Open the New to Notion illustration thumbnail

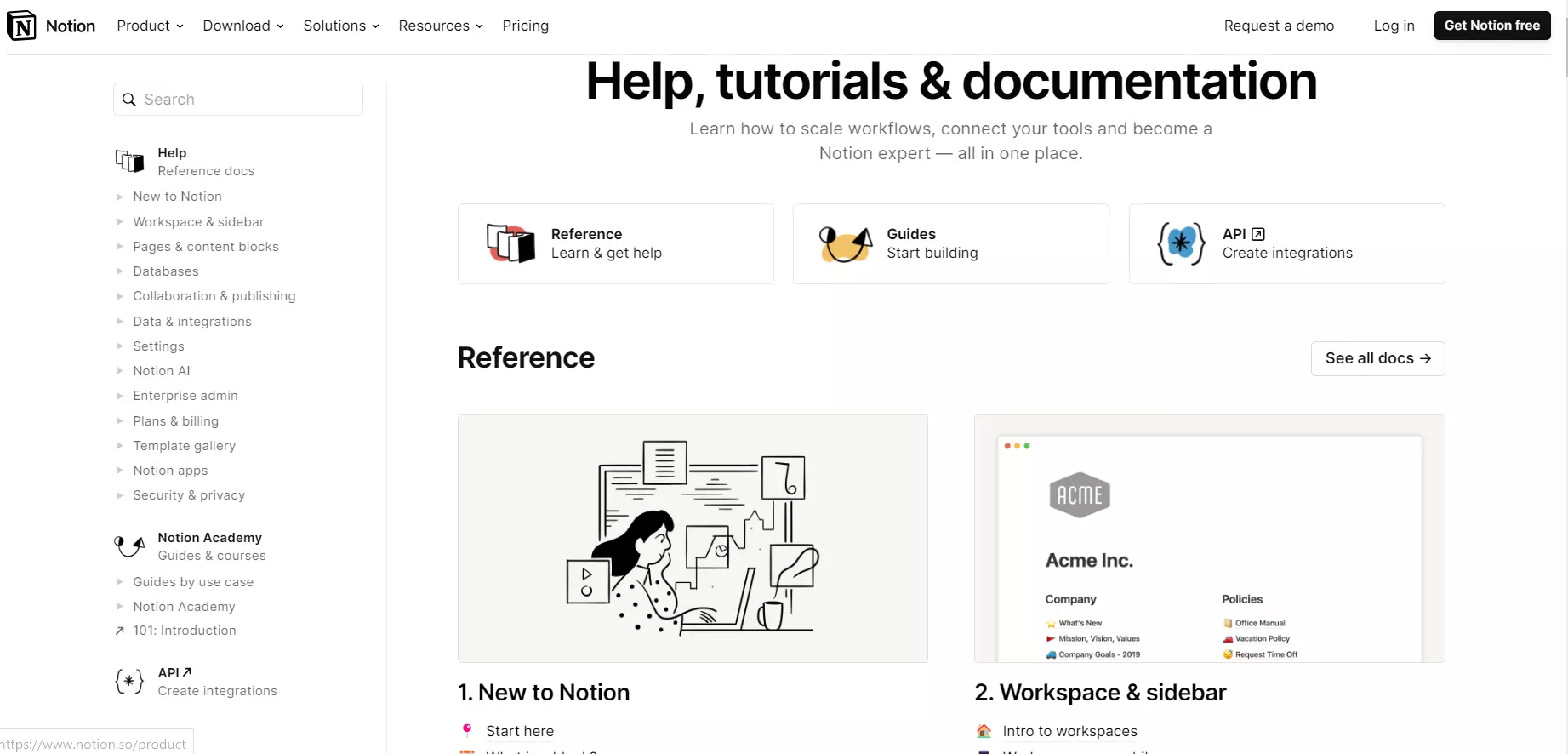(693, 539)
